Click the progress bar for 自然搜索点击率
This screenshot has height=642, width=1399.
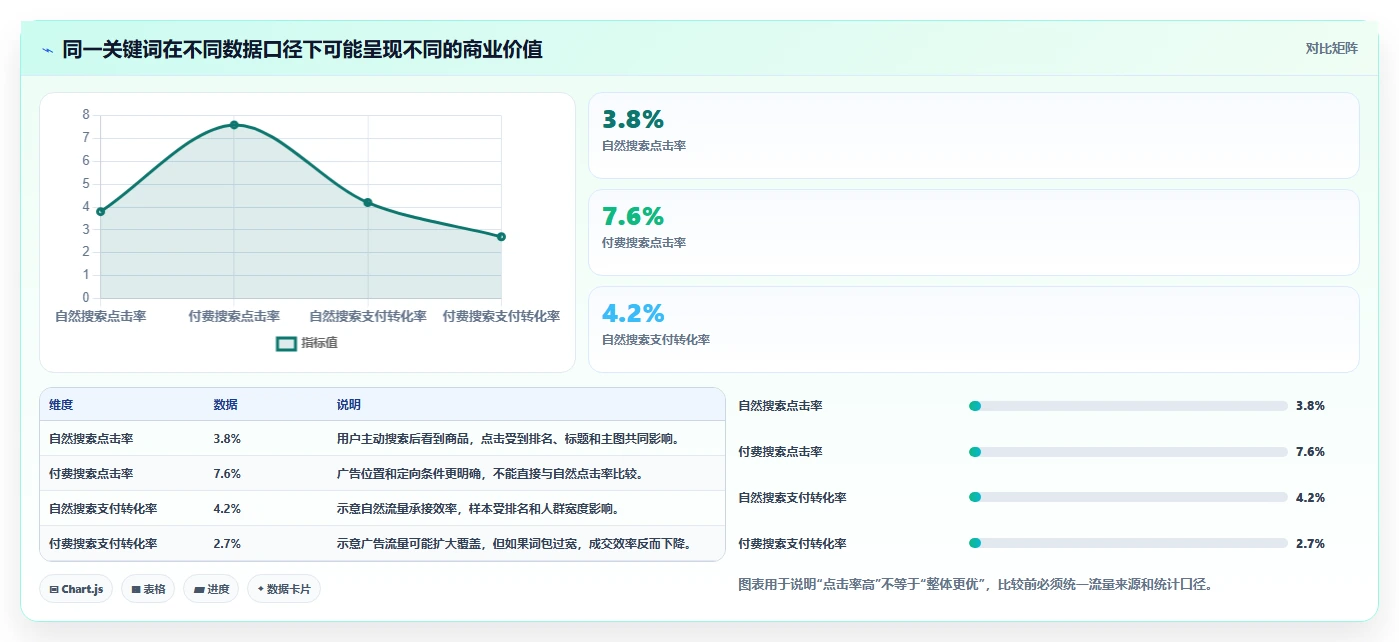click(x=1128, y=406)
